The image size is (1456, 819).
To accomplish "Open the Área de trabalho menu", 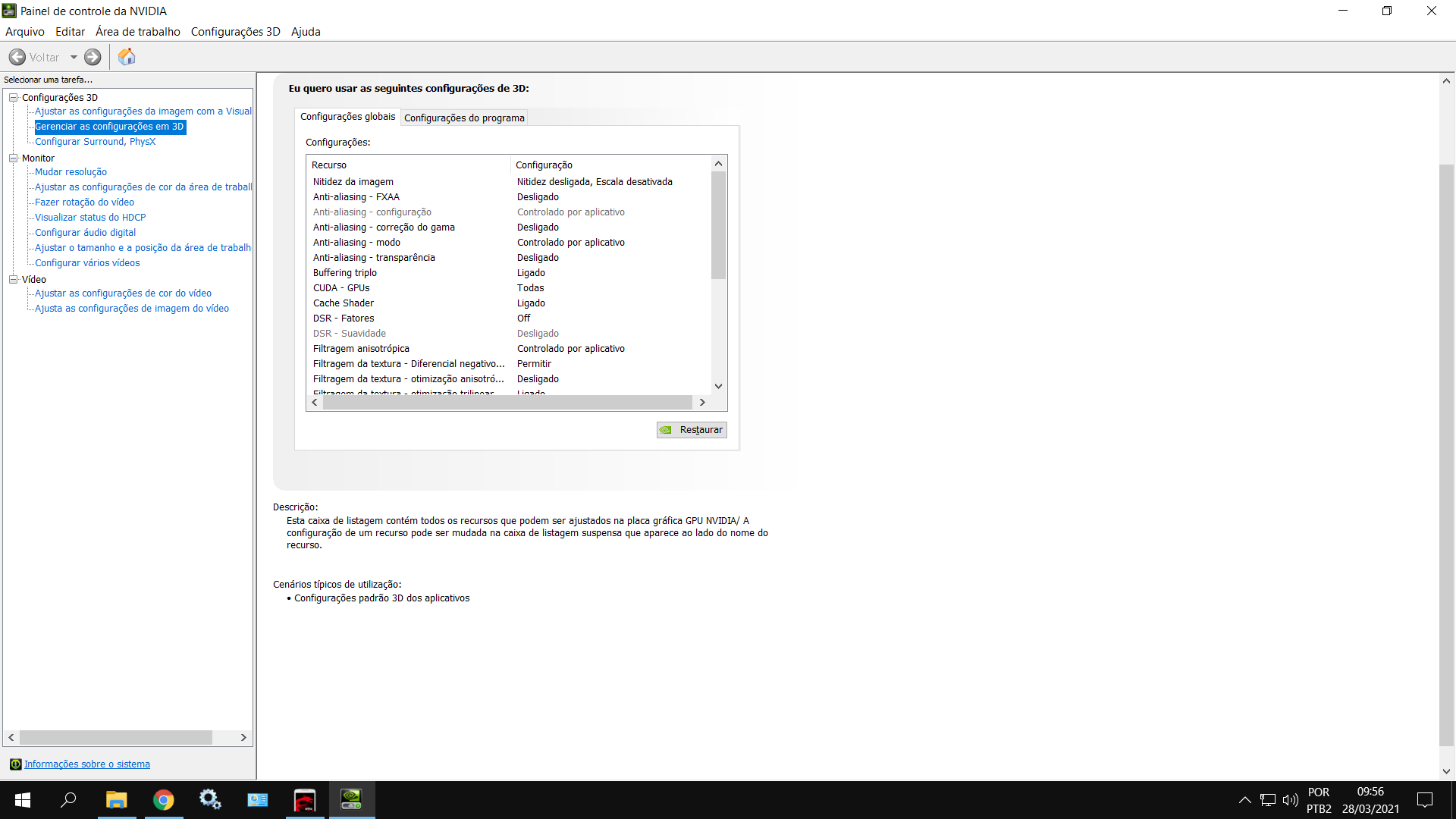I will (138, 32).
